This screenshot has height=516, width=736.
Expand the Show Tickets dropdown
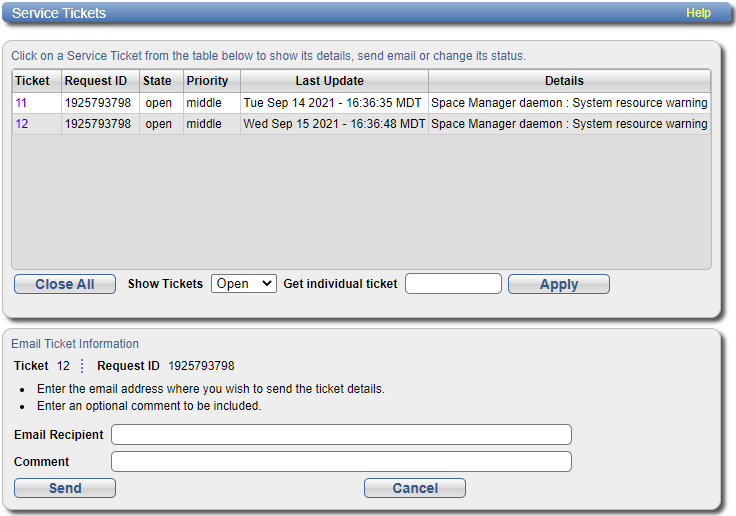[x=243, y=284]
